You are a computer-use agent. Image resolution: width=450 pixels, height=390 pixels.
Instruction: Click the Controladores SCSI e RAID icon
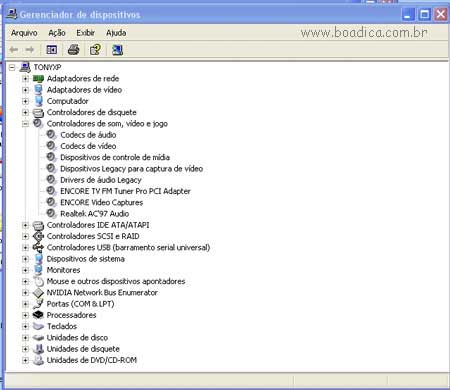tap(38, 236)
